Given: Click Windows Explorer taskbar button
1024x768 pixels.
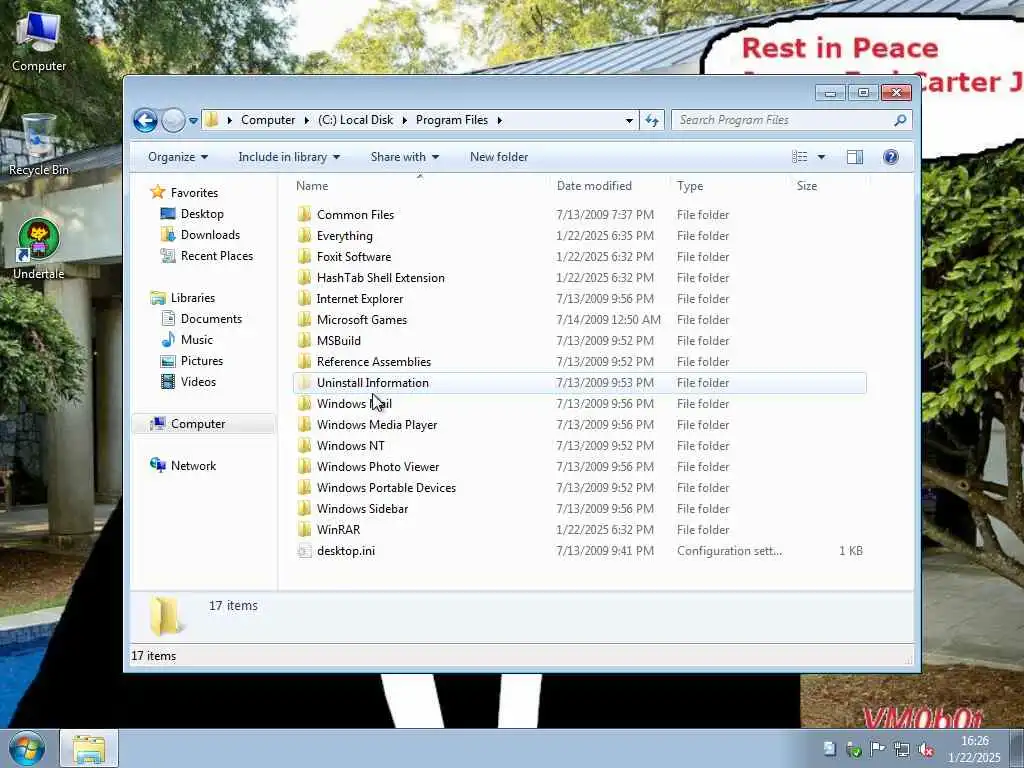Looking at the screenshot, I should [89, 748].
